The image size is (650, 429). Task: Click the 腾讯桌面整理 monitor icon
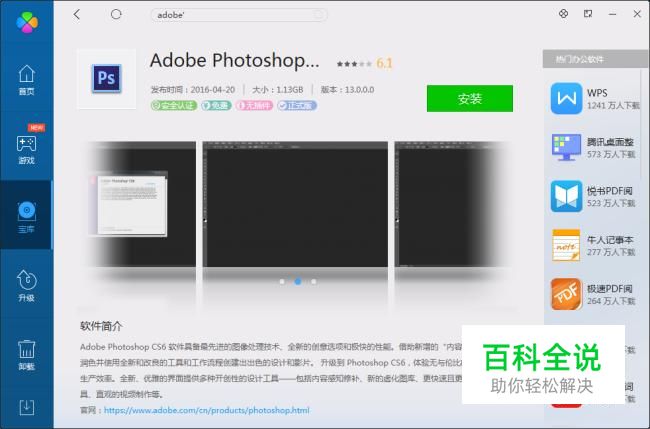tap(566, 147)
